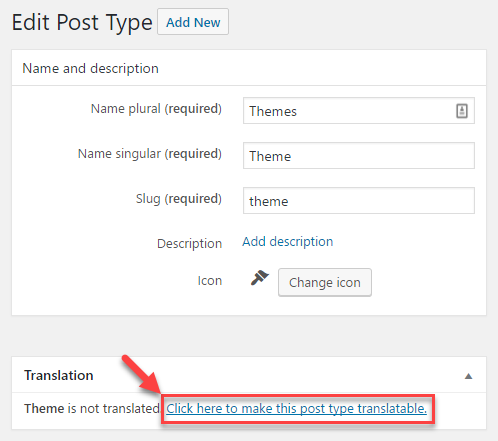Click the Slug (required) label

pyautogui.click(x=179, y=199)
